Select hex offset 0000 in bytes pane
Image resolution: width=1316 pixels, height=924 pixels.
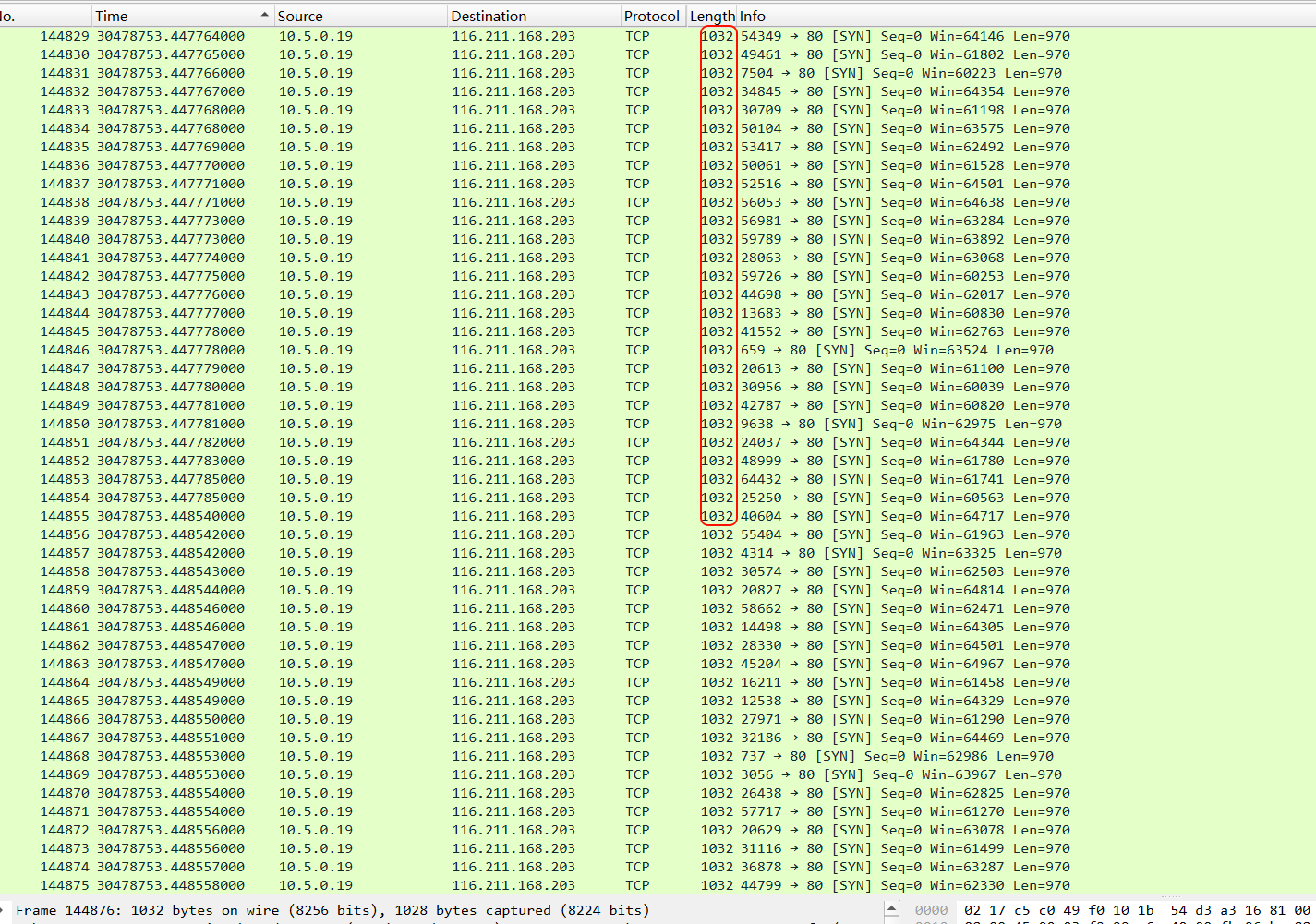tap(931, 910)
